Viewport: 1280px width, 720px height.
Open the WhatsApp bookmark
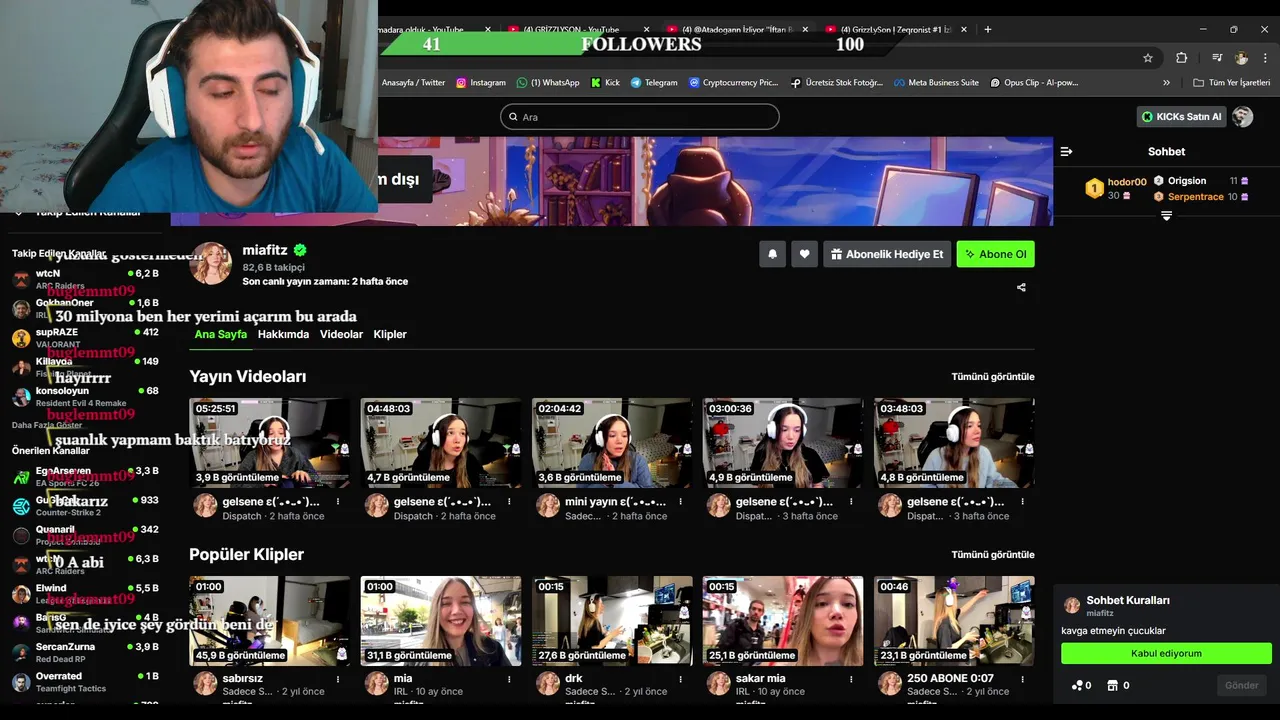pyautogui.click(x=548, y=83)
